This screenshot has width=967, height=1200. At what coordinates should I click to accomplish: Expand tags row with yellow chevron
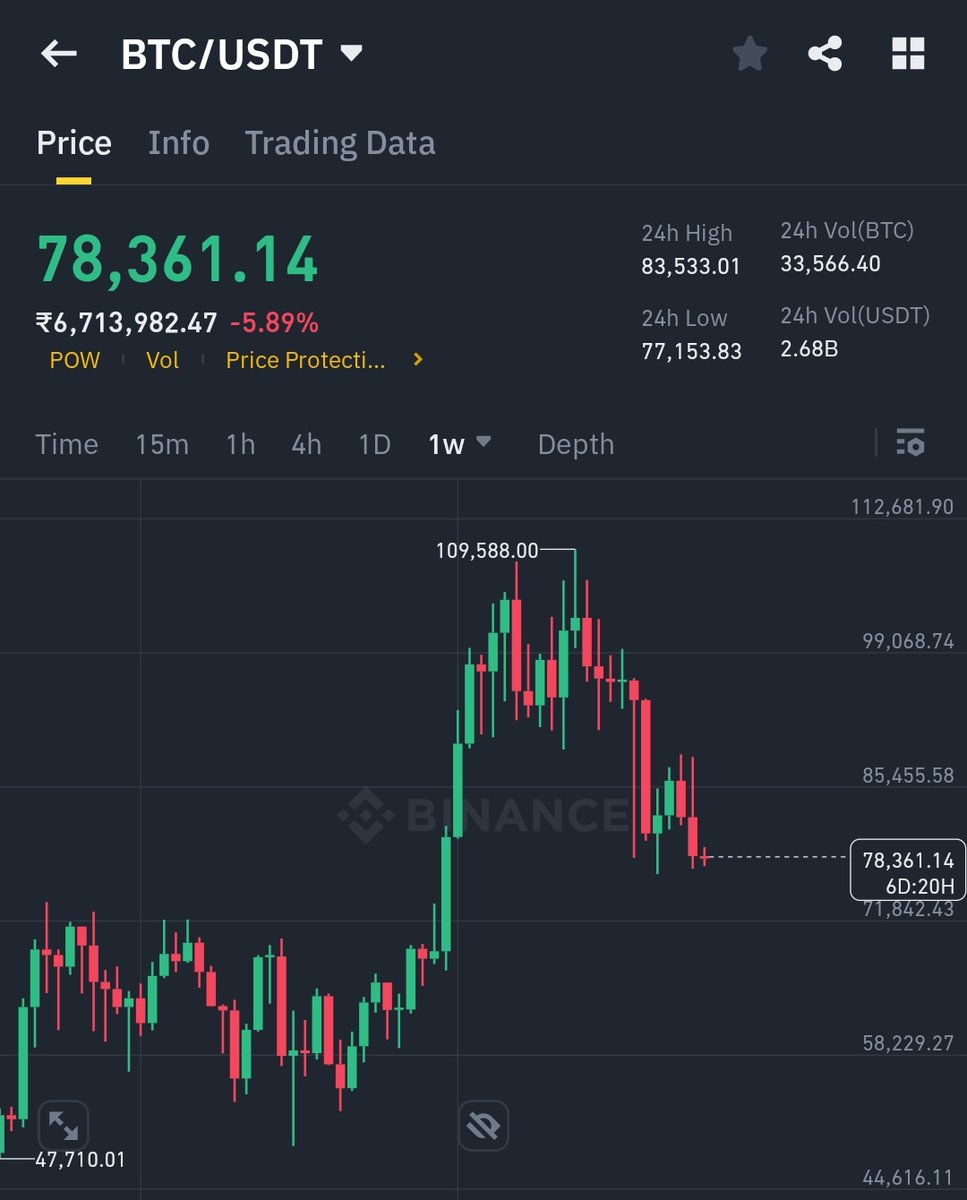tap(418, 359)
